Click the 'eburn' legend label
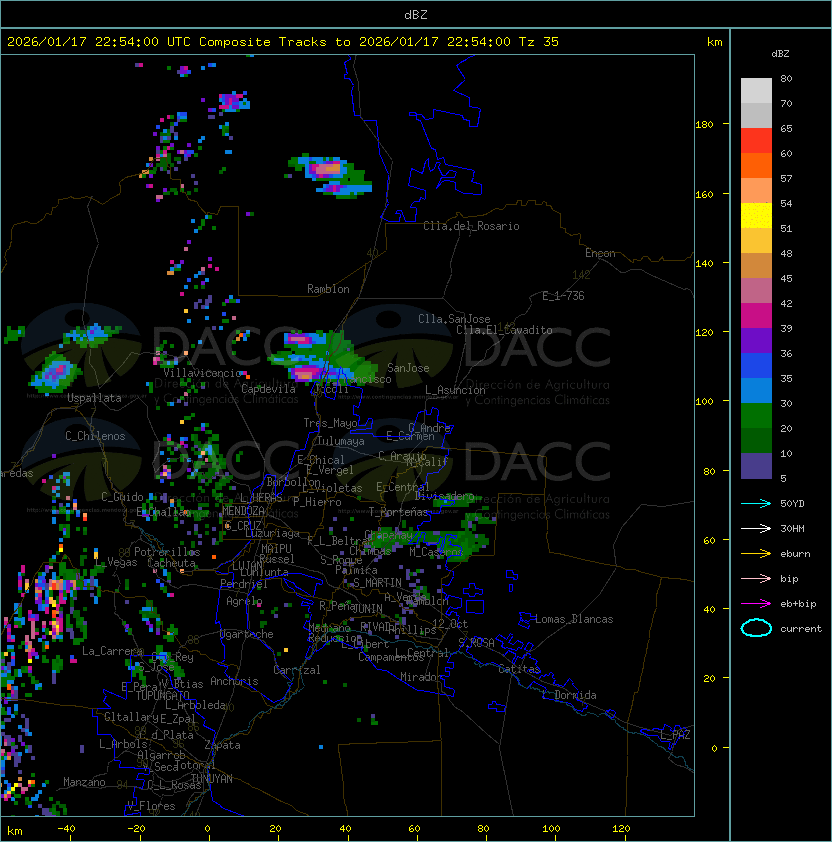Screen dimensions: 832x842 [x=795, y=554]
